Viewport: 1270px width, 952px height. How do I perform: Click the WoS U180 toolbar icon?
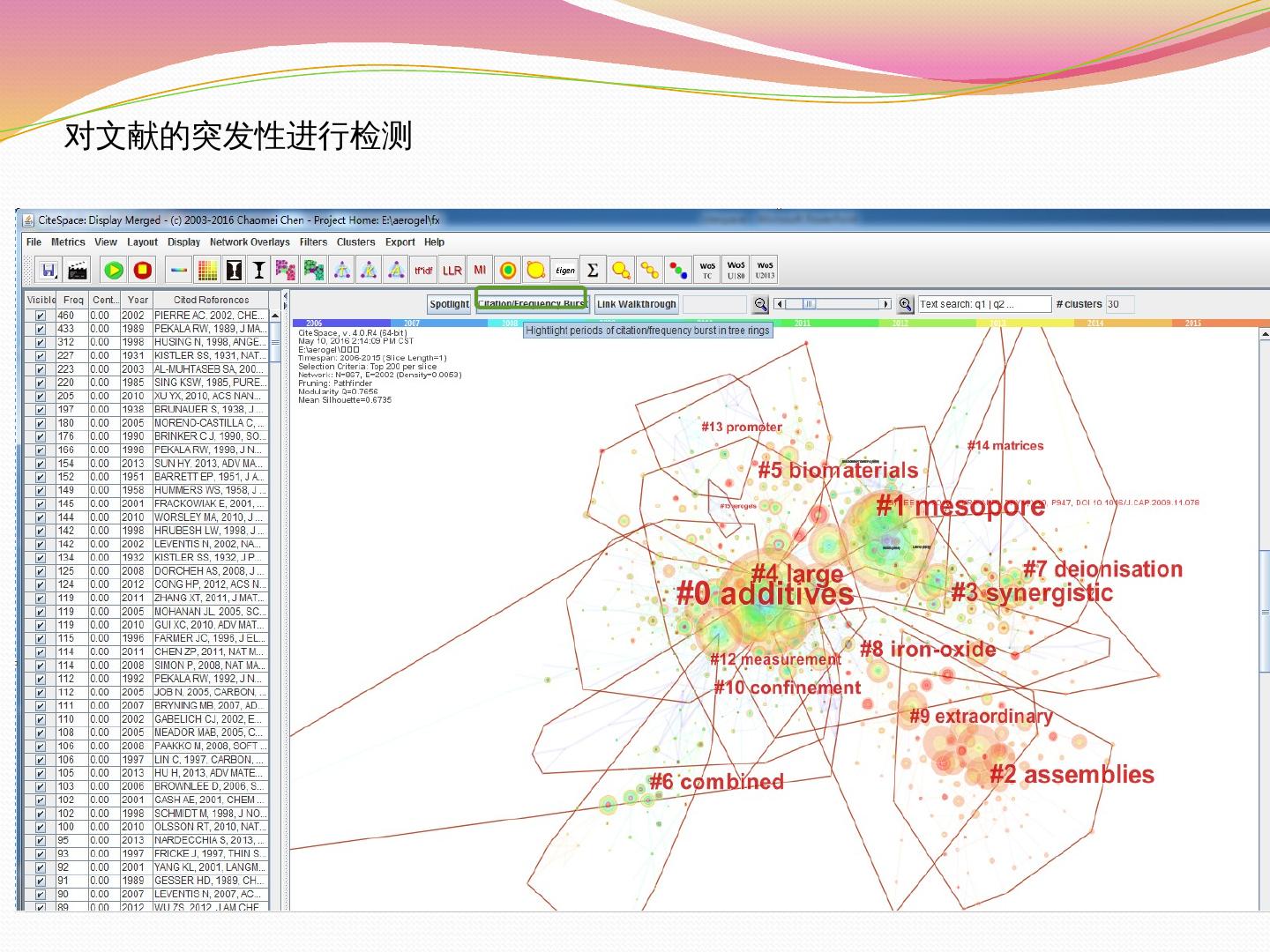736,270
